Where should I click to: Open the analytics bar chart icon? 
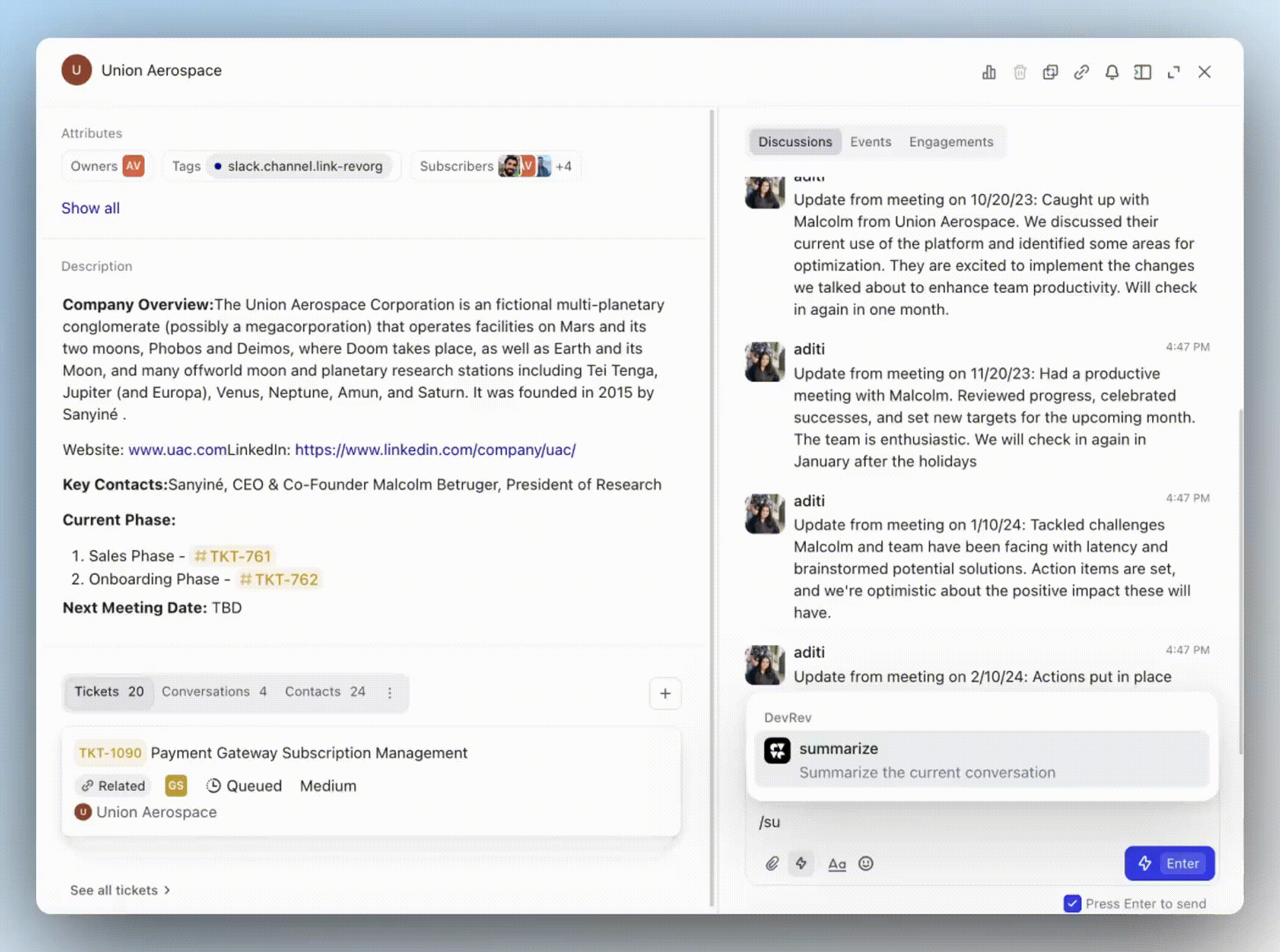click(989, 72)
